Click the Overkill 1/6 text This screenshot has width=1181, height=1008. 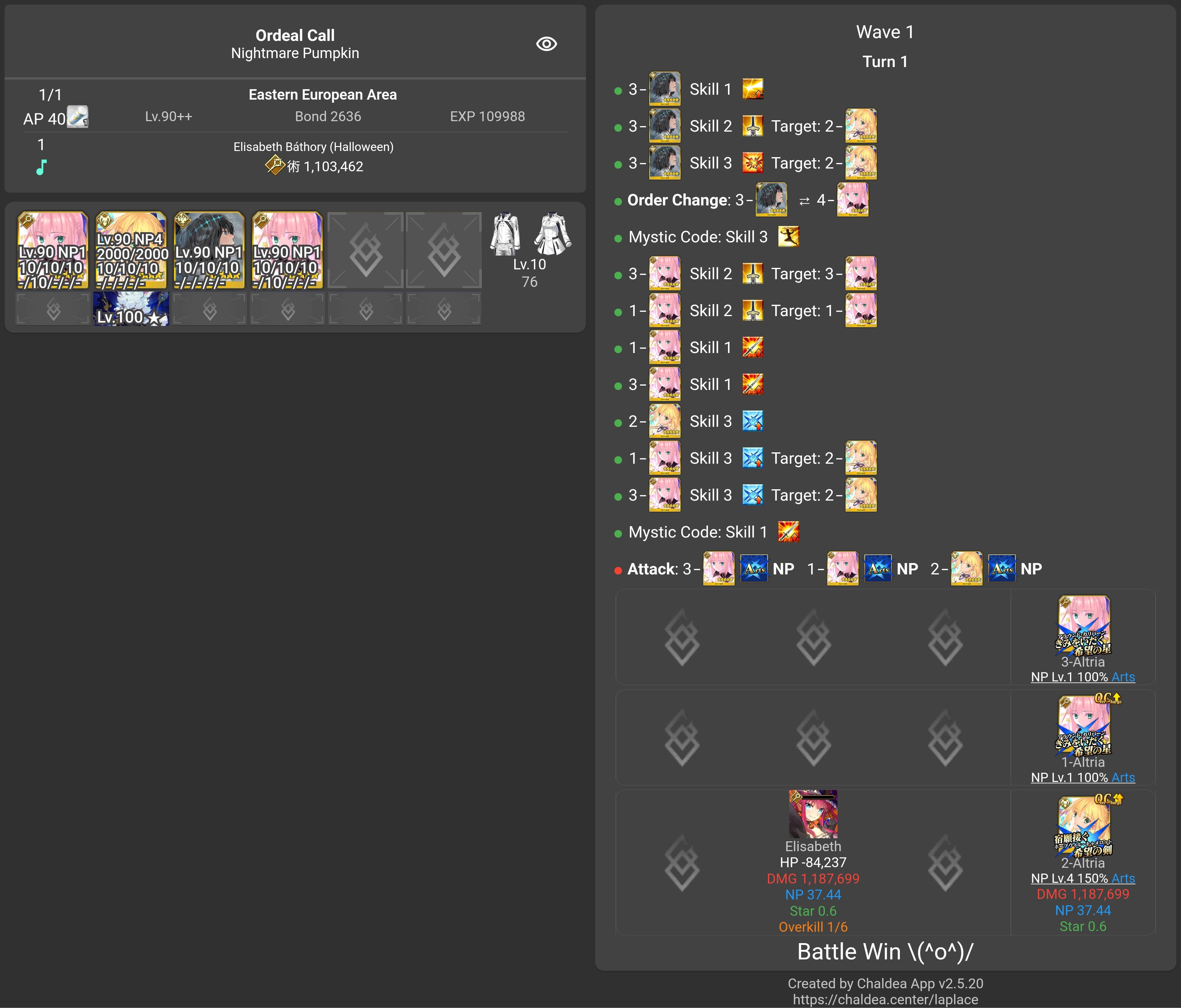(x=813, y=927)
